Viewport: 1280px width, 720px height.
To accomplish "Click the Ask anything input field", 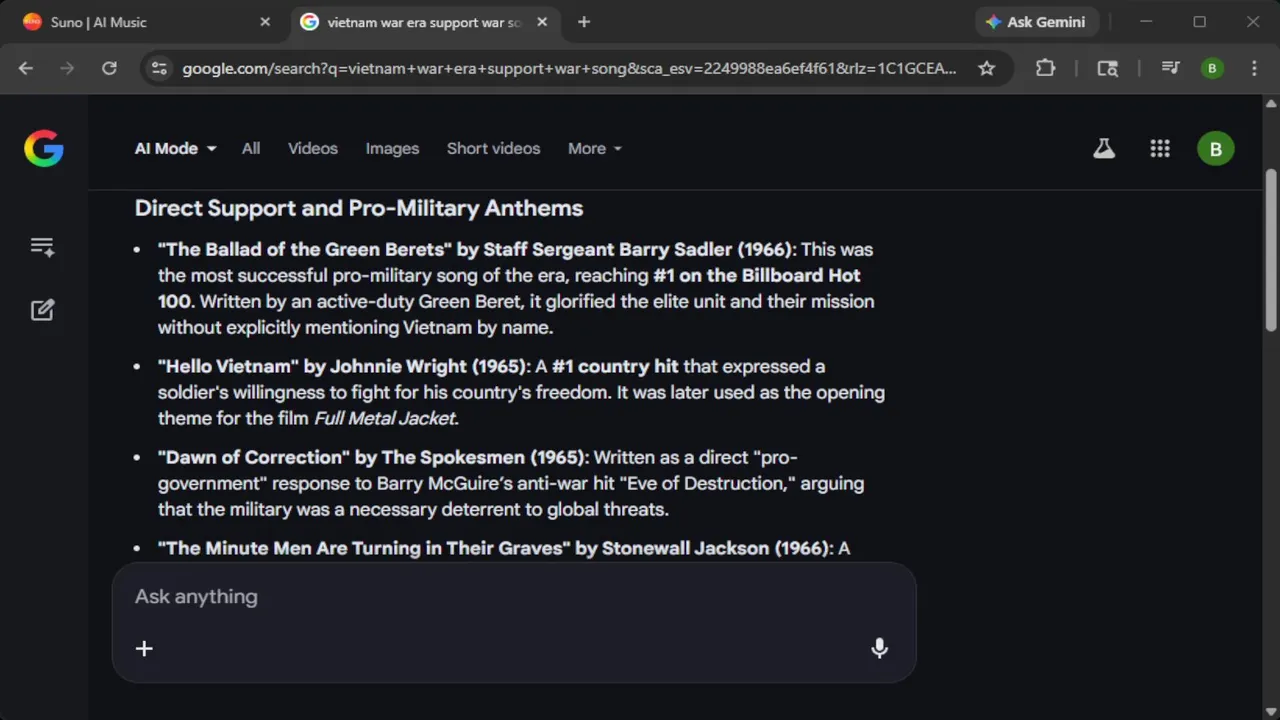I will (500, 597).
